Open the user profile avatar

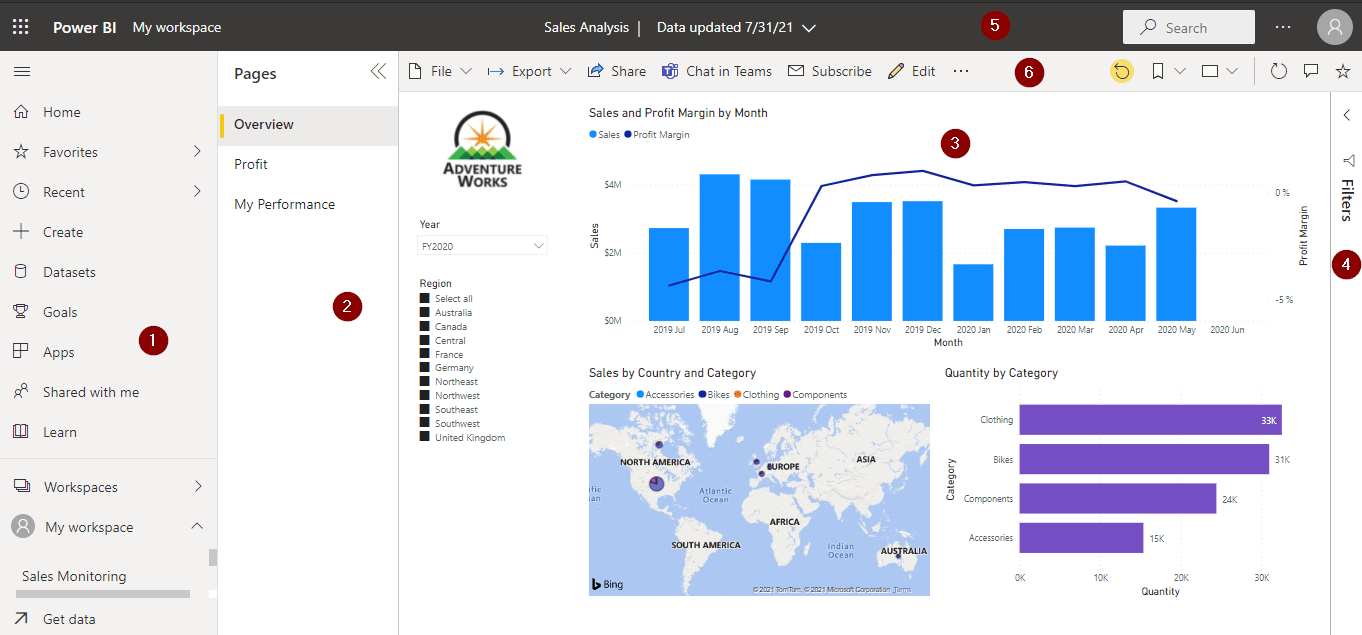pyautogui.click(x=1334, y=27)
